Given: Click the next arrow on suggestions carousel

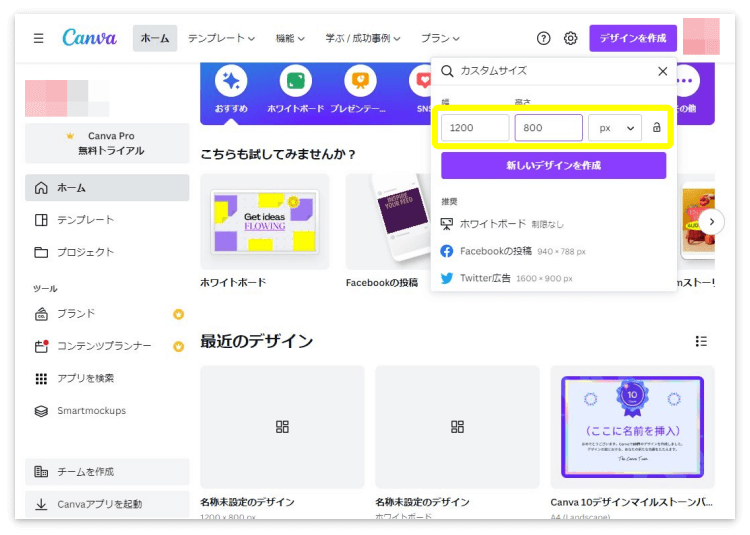Looking at the screenshot, I should [x=712, y=221].
